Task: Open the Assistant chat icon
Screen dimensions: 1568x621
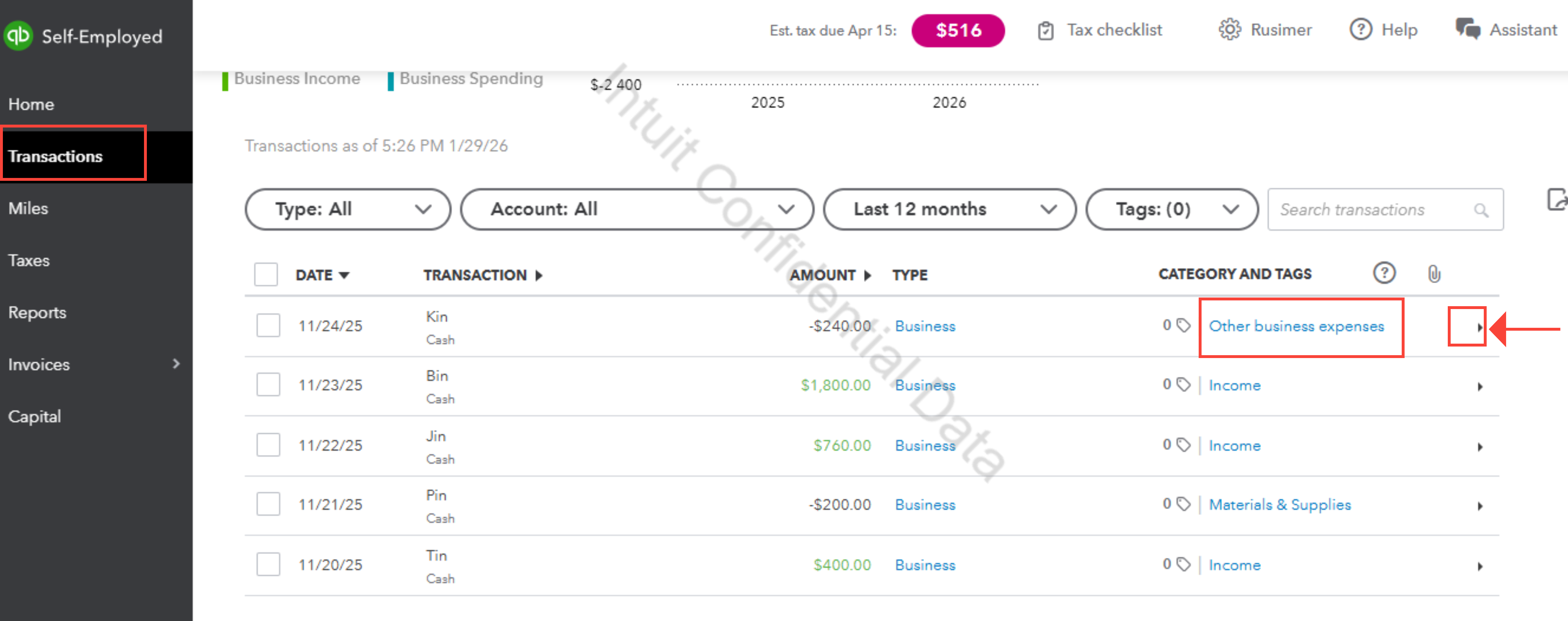Action: 1468,29
